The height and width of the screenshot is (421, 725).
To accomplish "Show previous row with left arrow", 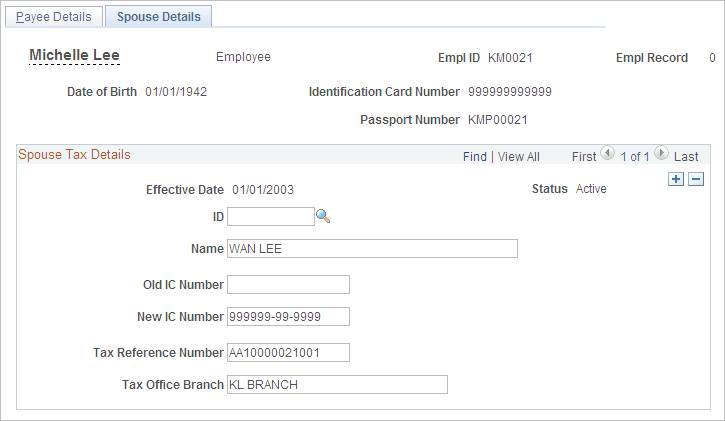I will (x=608, y=153).
